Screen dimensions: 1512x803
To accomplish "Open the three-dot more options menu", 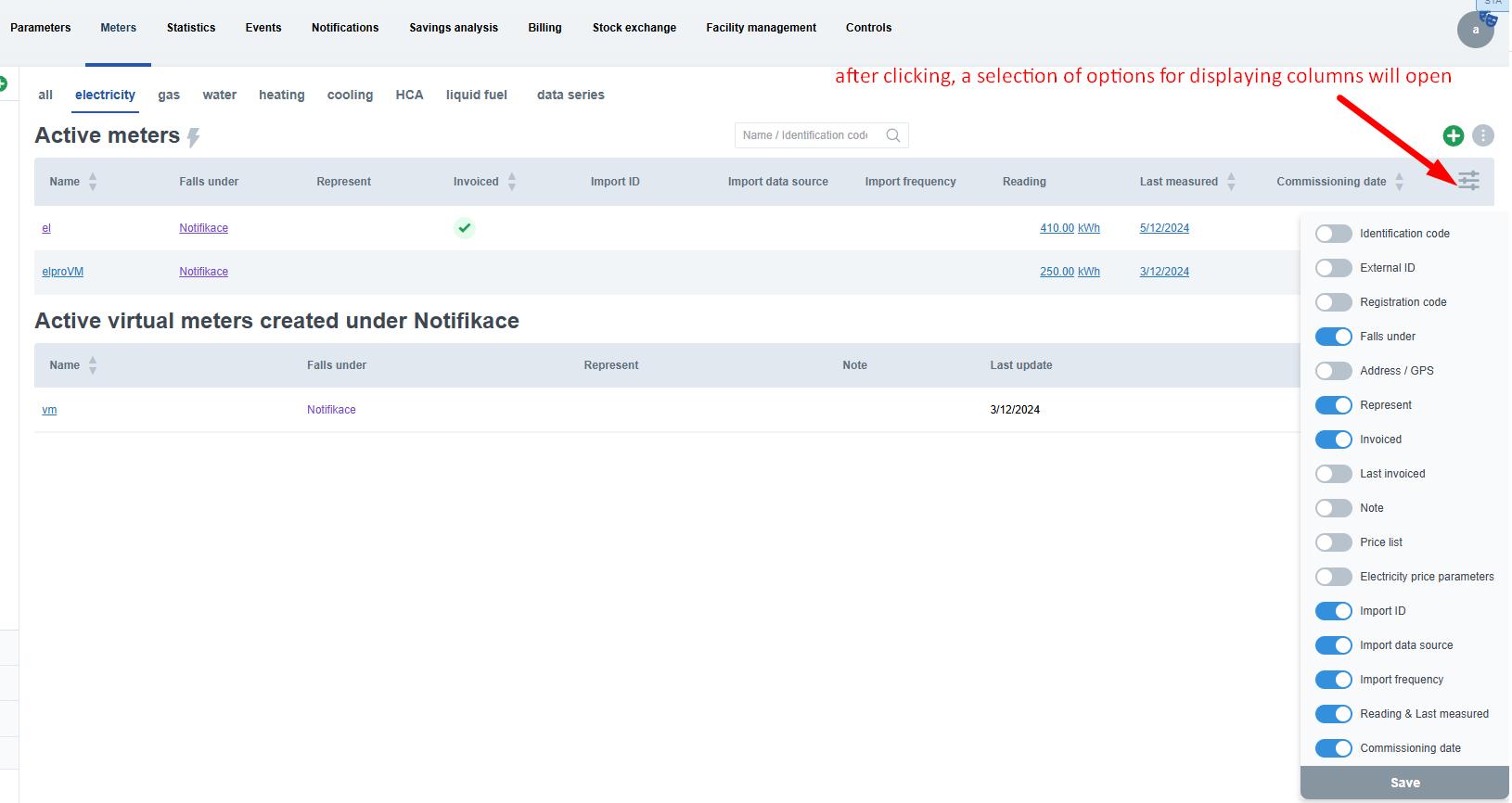I will [x=1482, y=136].
